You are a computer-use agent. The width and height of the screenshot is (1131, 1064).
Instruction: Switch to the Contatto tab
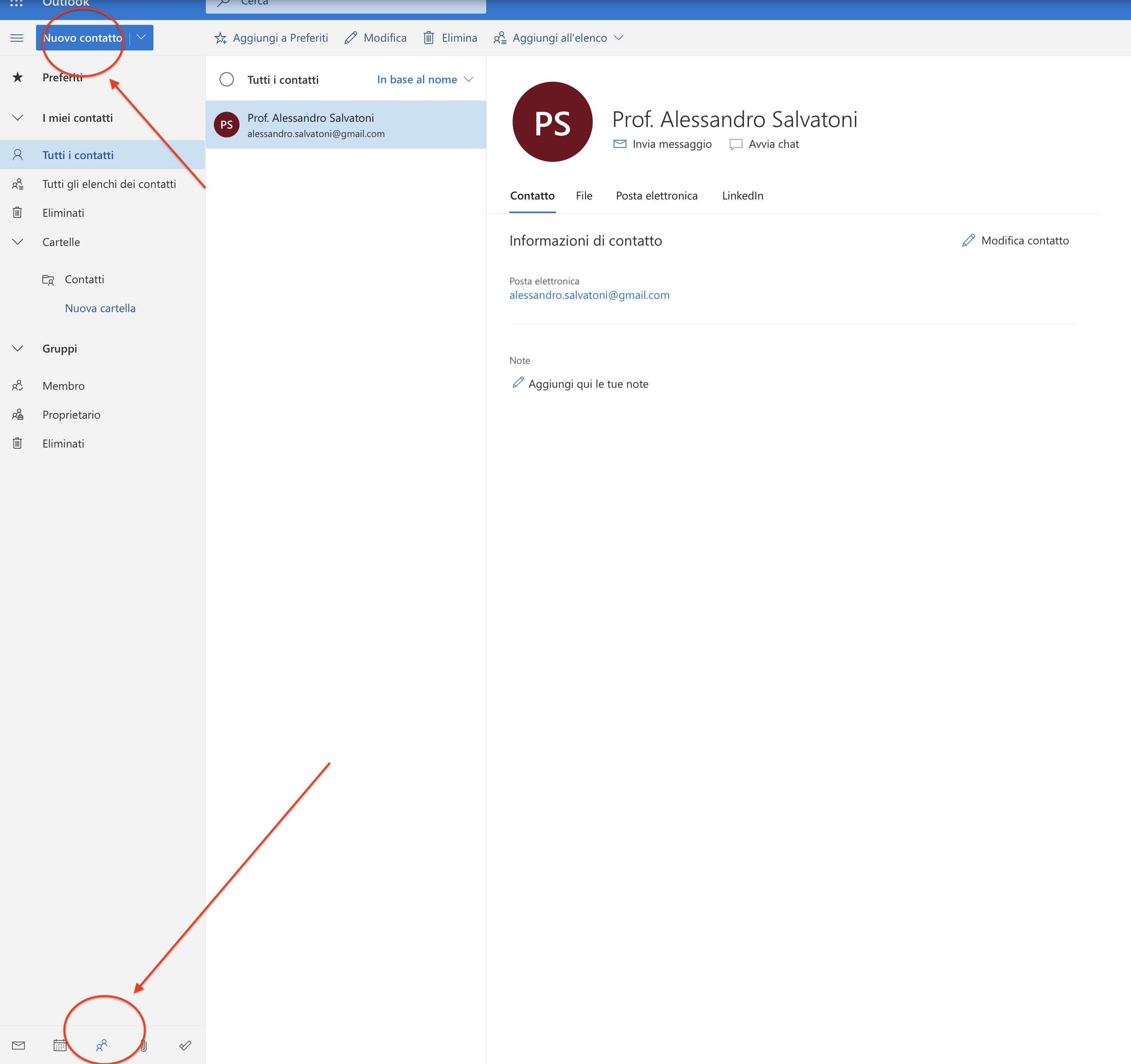click(x=532, y=196)
